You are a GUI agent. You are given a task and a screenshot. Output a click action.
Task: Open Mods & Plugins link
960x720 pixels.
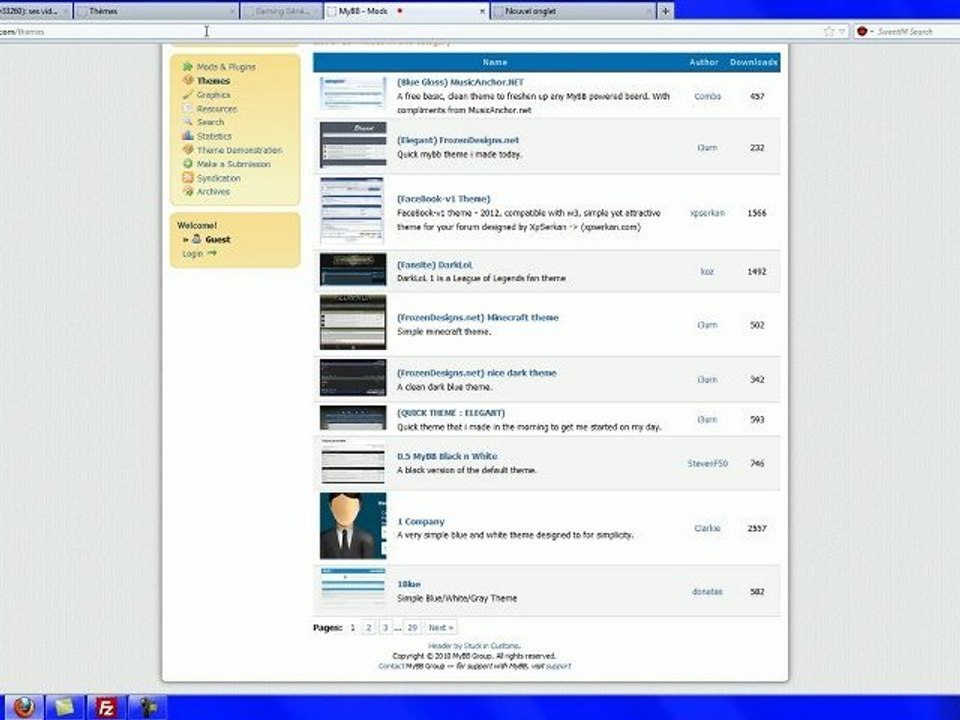226,67
